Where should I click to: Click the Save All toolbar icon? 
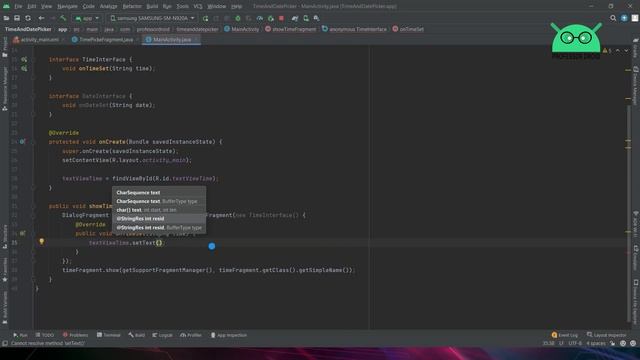coord(17,18)
